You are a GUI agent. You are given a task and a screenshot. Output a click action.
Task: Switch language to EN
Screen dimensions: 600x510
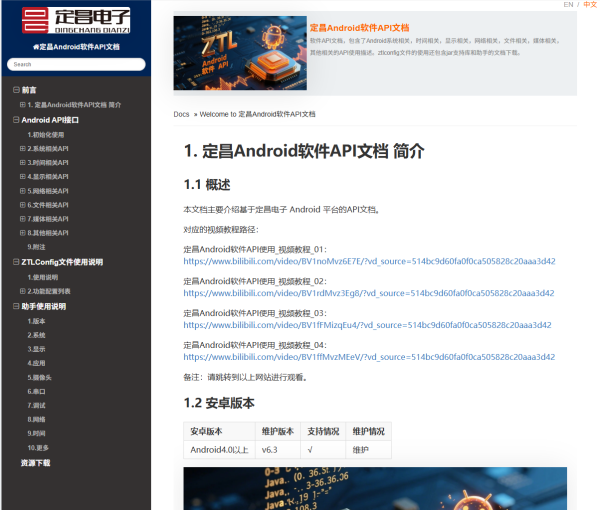(x=568, y=5)
